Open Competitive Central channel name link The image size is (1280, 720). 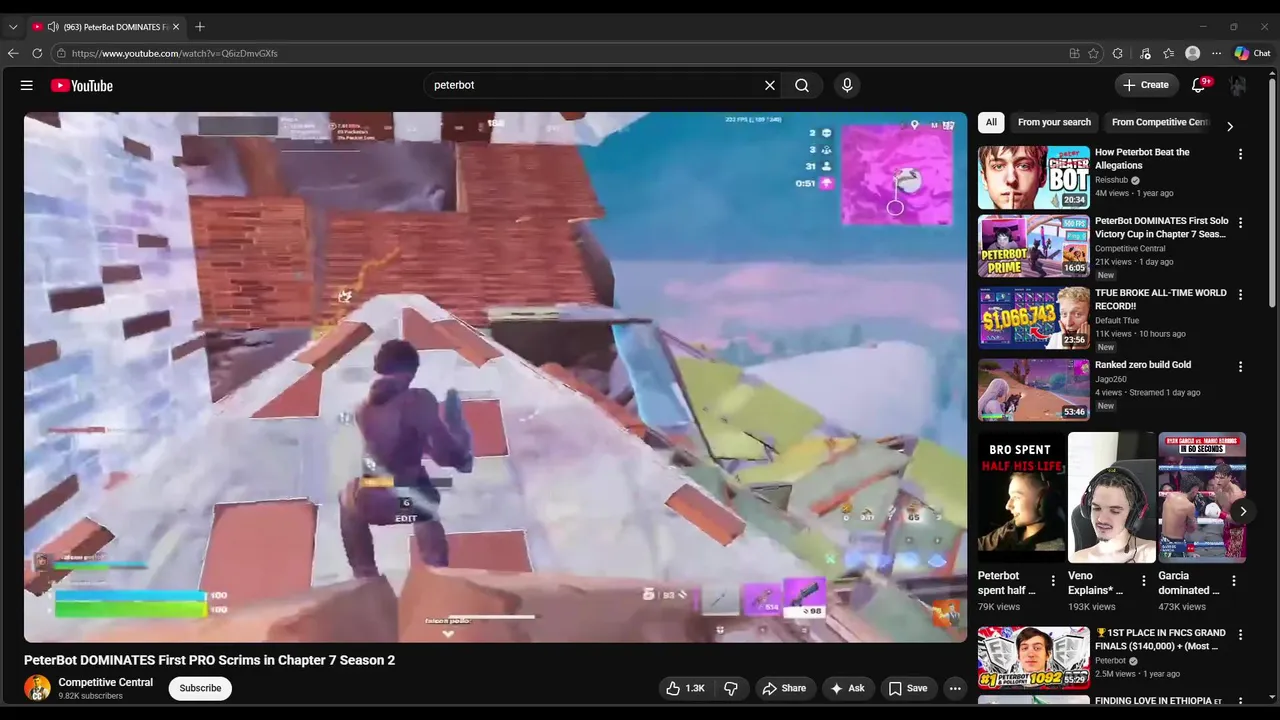click(x=106, y=682)
